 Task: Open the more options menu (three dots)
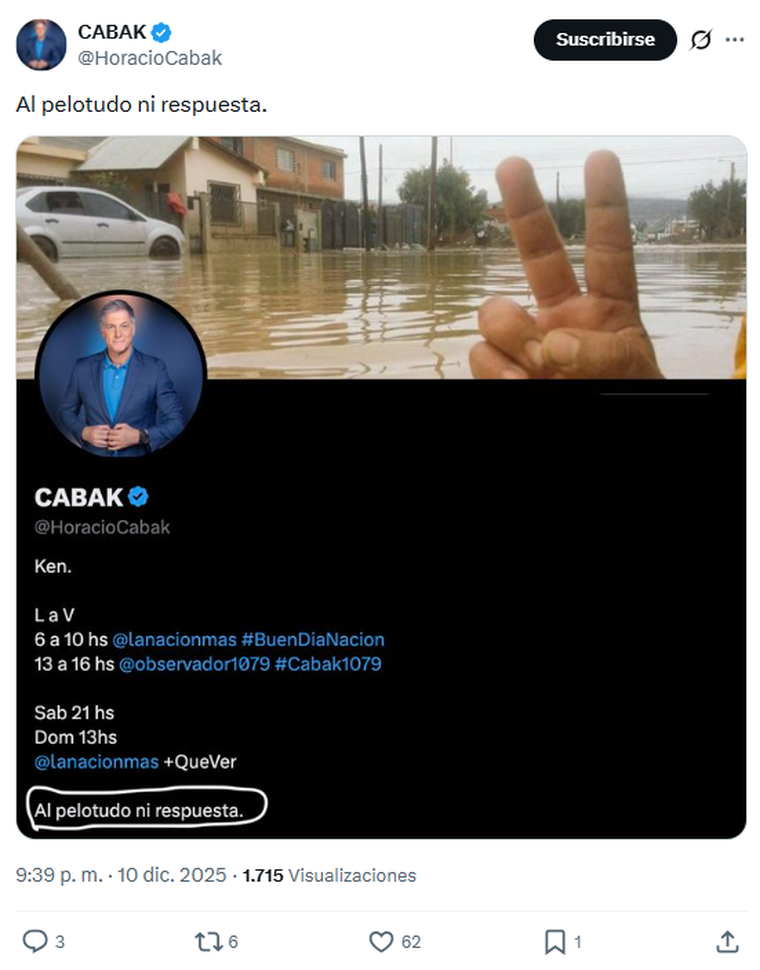[736, 40]
